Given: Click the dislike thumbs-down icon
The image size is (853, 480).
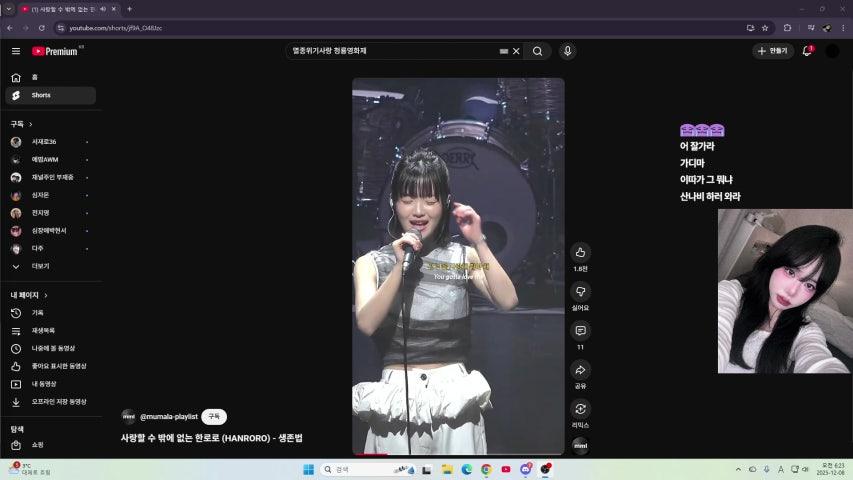Looking at the screenshot, I should tap(580, 291).
